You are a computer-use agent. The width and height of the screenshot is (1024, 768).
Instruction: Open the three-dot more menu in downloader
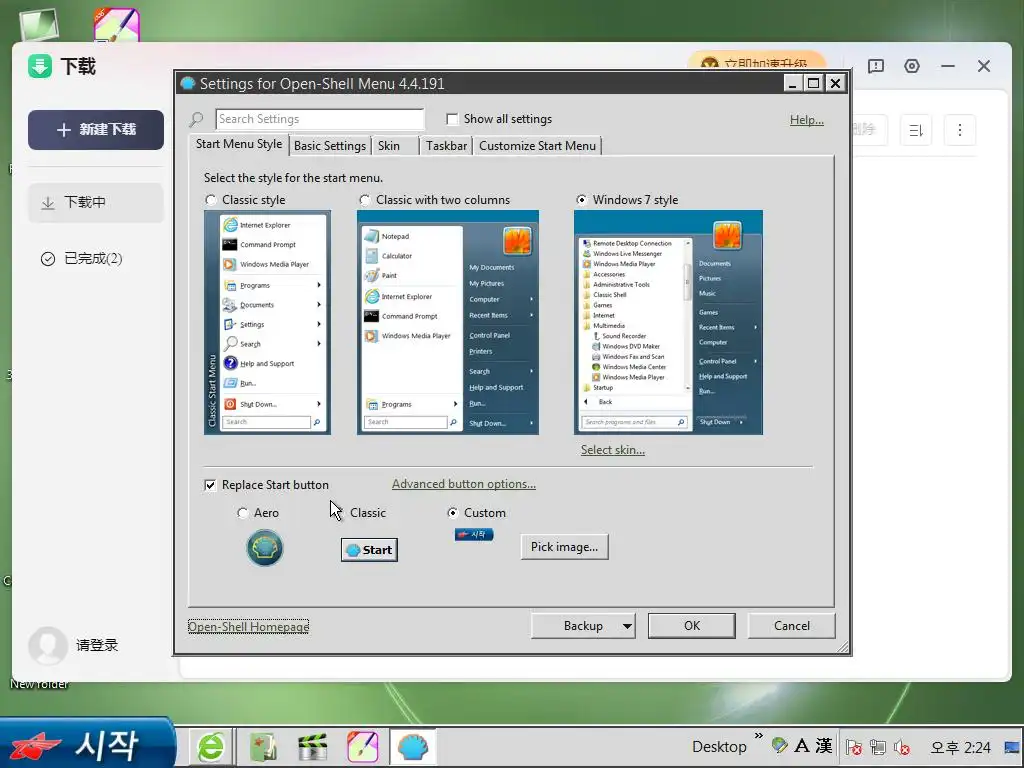pyautogui.click(x=959, y=130)
